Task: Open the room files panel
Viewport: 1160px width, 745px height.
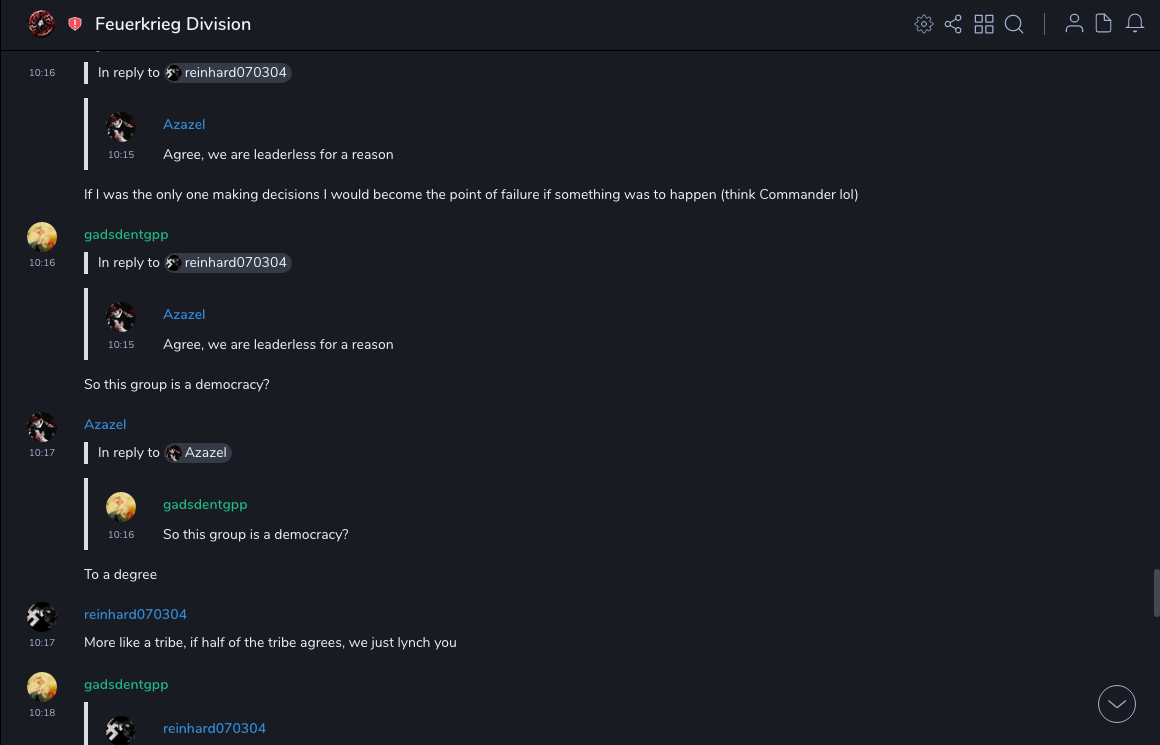Action: point(1104,24)
